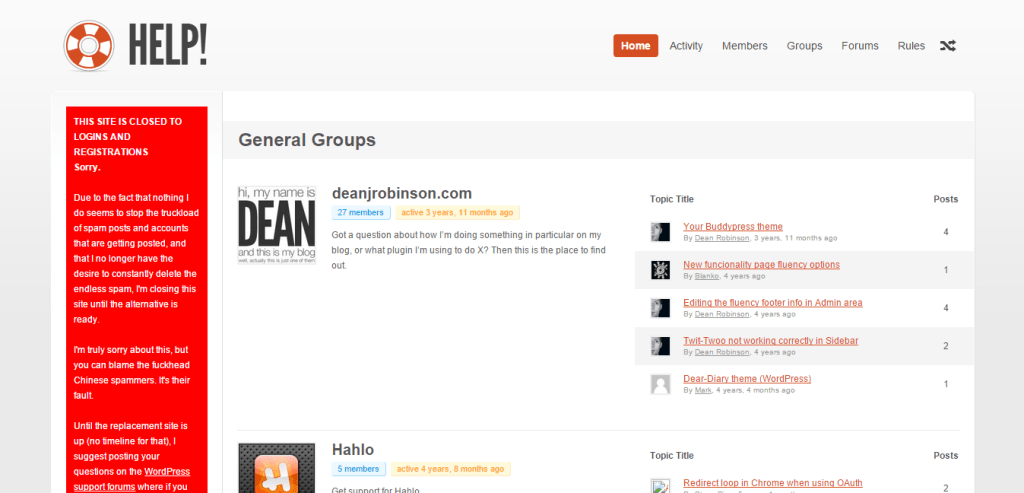Click post count 2 for Twit-Twoo topic
This screenshot has height=493, width=1024.
click(946, 345)
